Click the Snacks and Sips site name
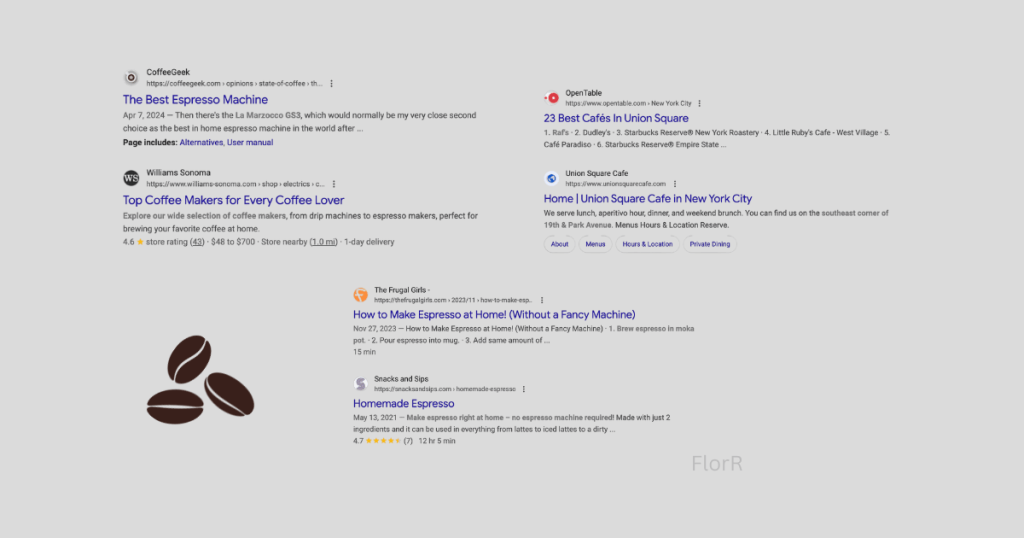Image resolution: width=1024 pixels, height=538 pixels. pos(401,379)
